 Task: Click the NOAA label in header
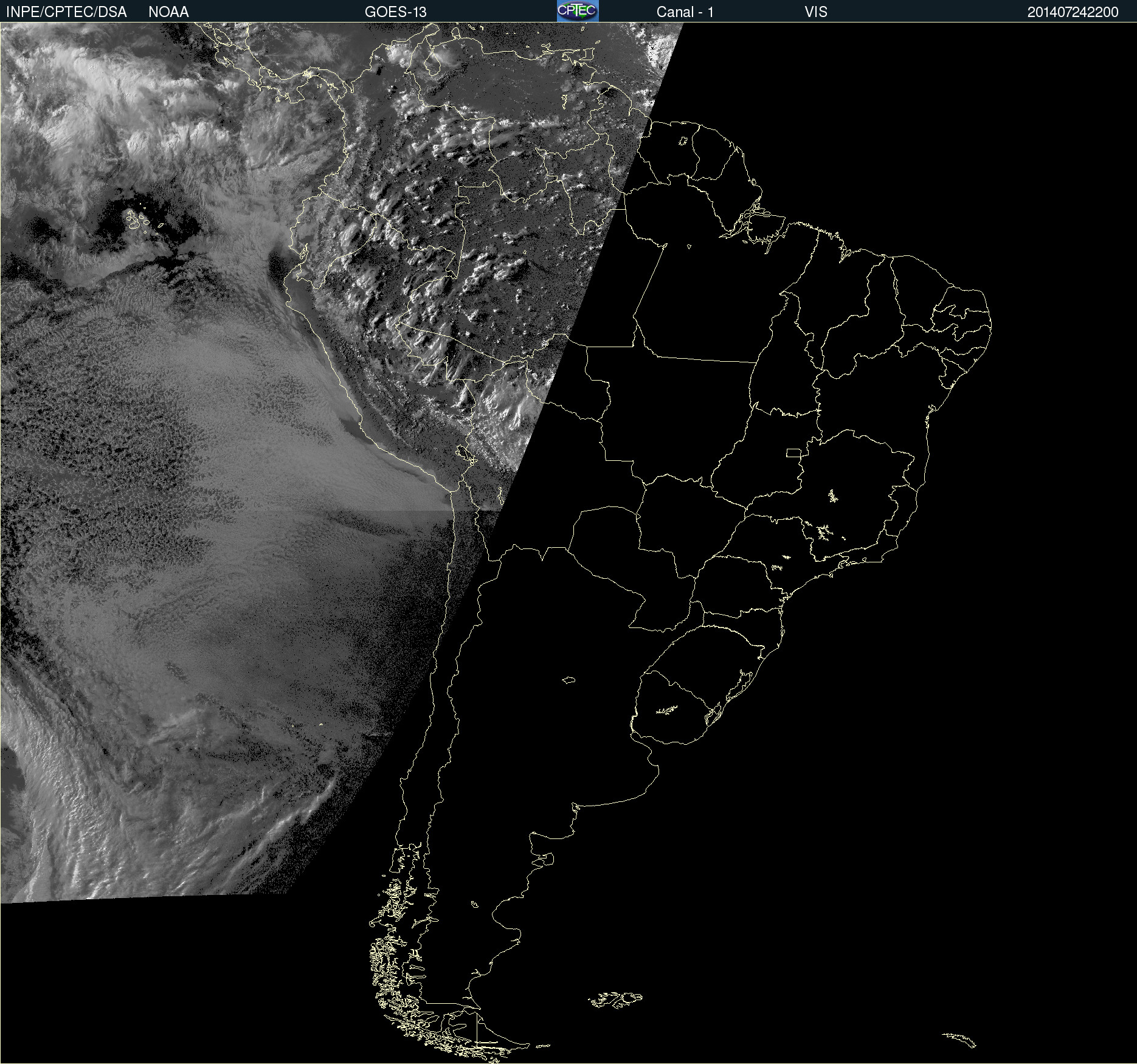pyautogui.click(x=168, y=12)
